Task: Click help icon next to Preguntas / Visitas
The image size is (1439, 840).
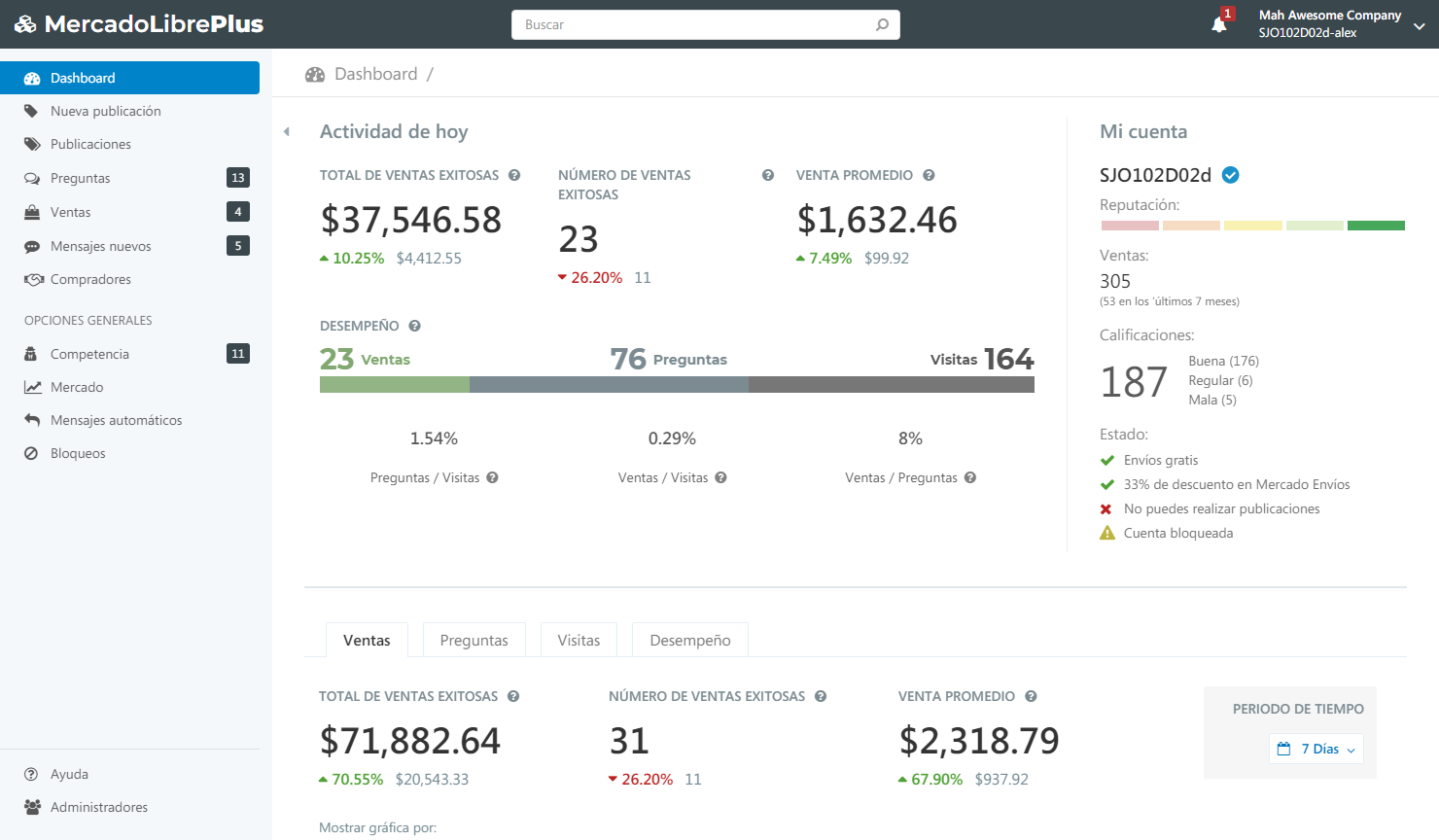Action: click(x=492, y=477)
